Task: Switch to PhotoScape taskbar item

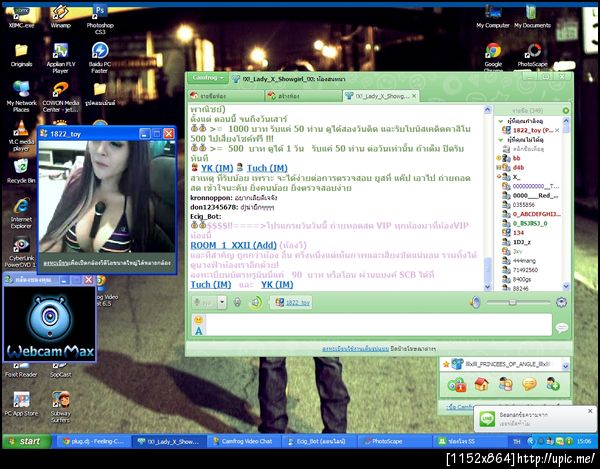Action: pyautogui.click(x=395, y=441)
